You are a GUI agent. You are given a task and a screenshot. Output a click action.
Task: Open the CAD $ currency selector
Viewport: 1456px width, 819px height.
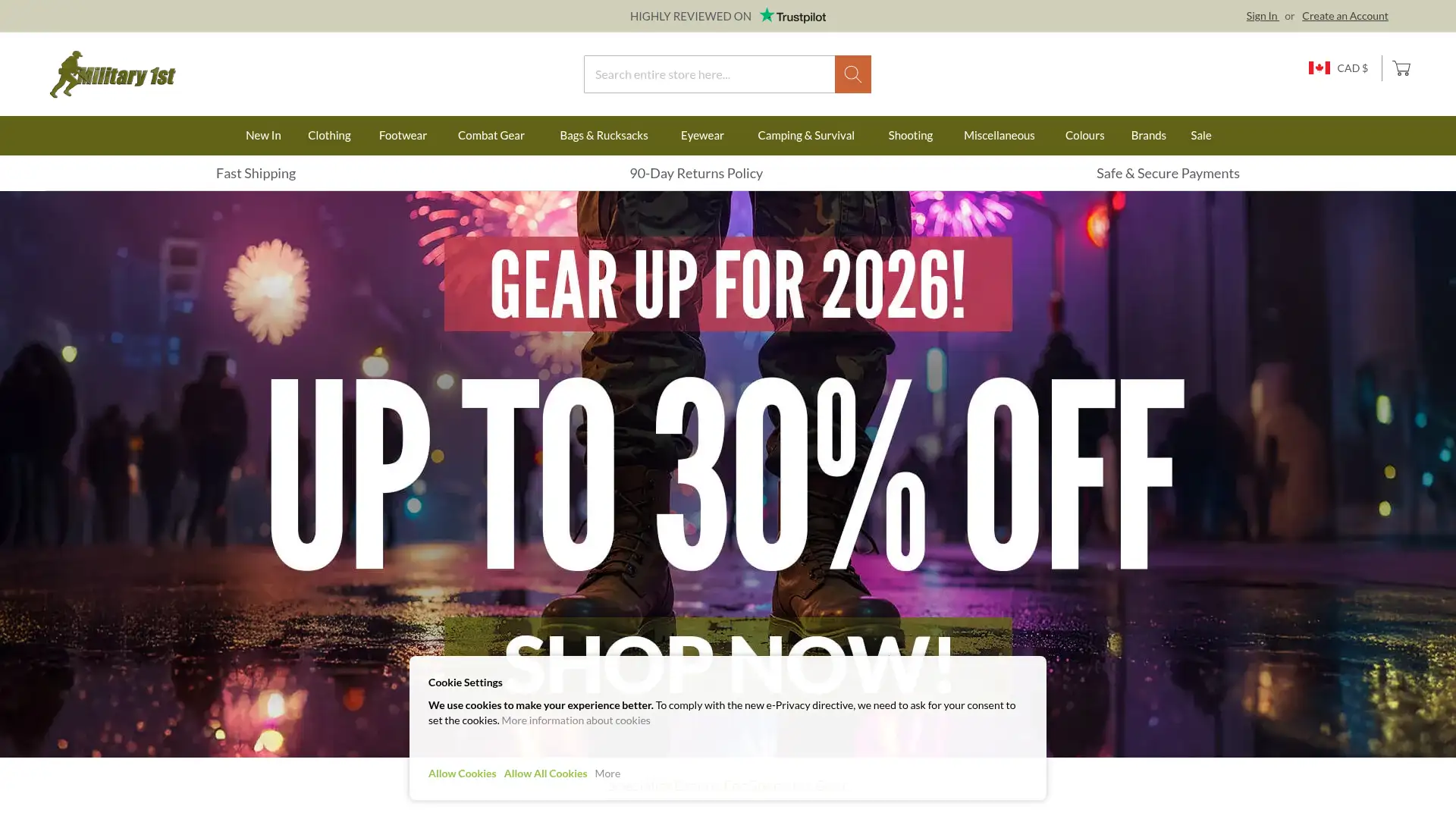tap(1338, 68)
